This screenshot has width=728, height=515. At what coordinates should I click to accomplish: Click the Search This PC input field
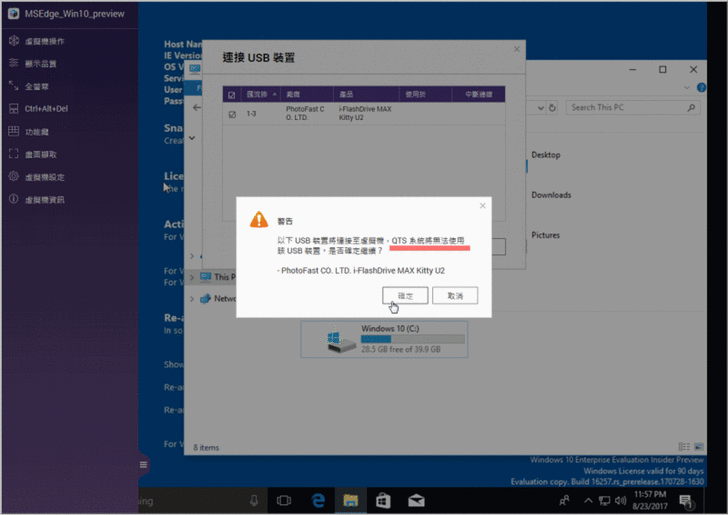tap(633, 108)
